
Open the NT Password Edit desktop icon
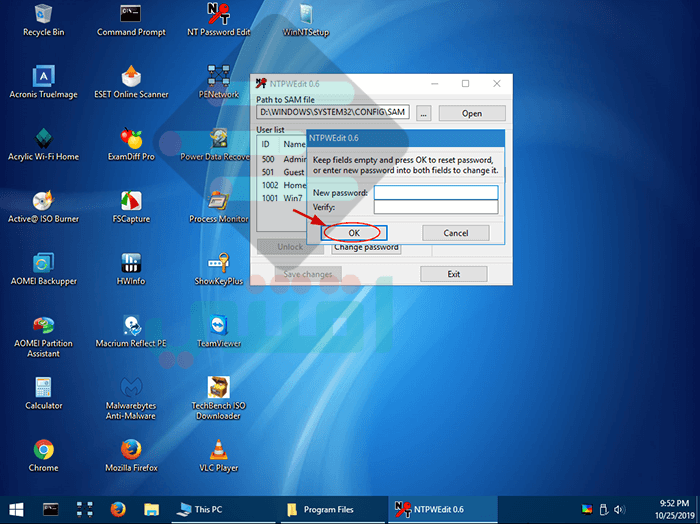pyautogui.click(x=218, y=21)
